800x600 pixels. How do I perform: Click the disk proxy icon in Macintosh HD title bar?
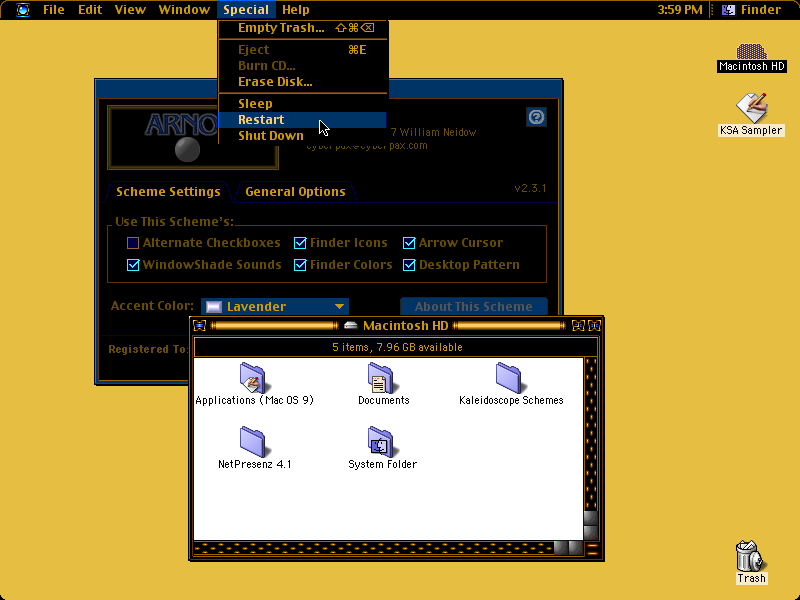(x=351, y=326)
